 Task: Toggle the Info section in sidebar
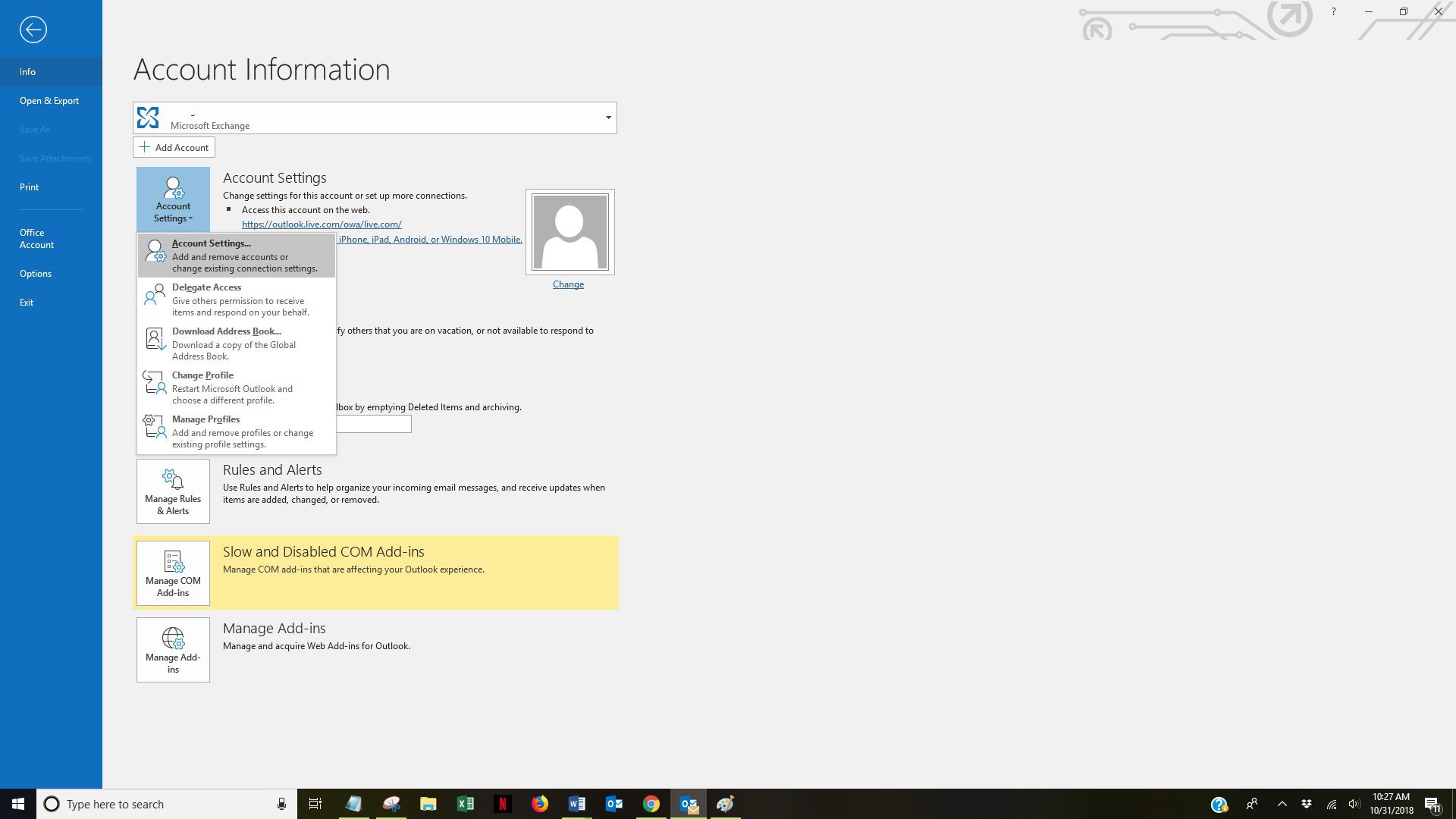point(28,71)
